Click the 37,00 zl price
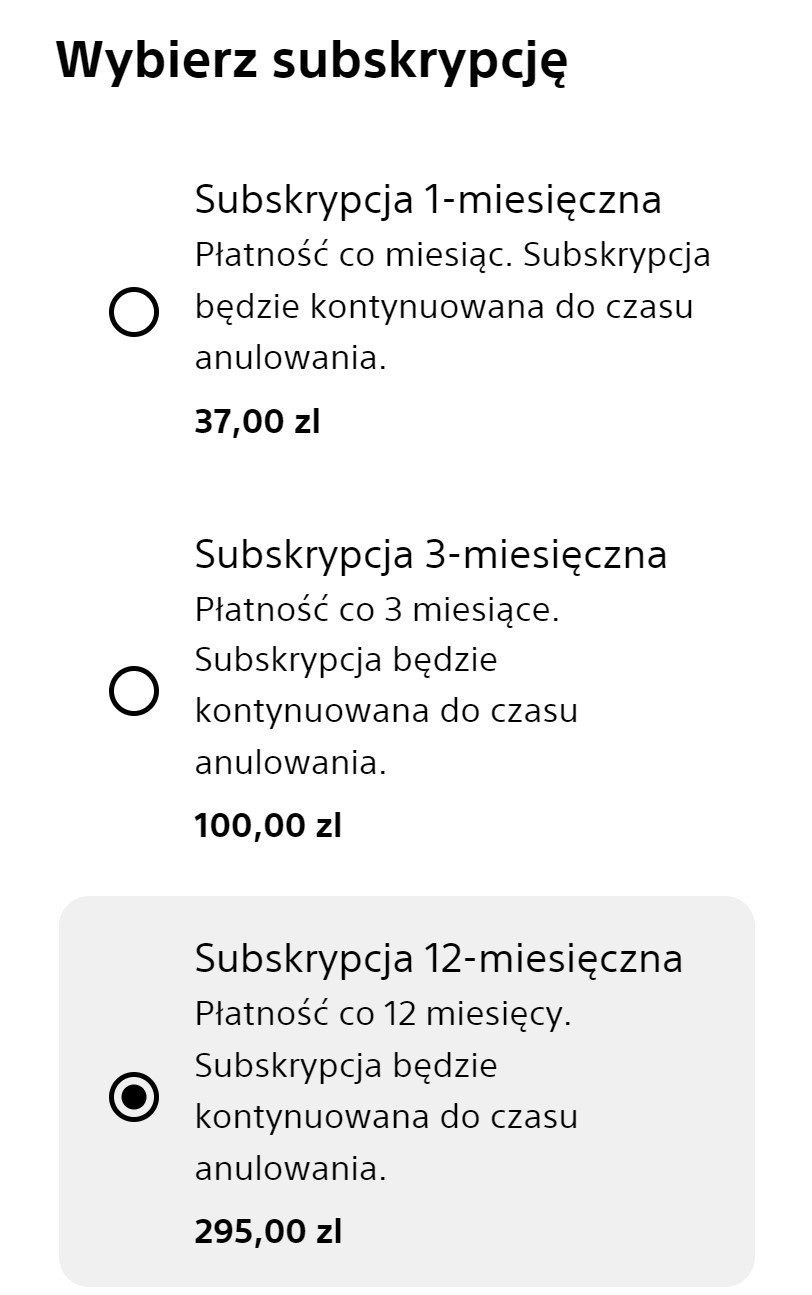812x1295 pixels. 257,421
